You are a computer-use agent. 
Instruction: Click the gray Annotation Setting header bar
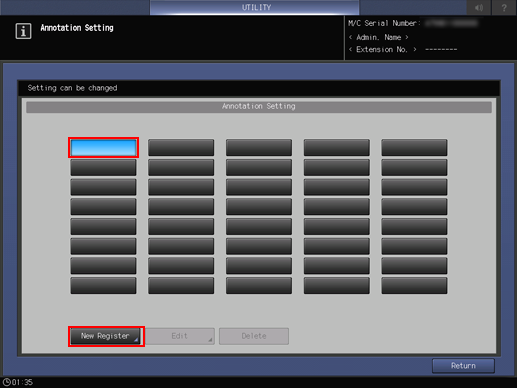pos(259,107)
